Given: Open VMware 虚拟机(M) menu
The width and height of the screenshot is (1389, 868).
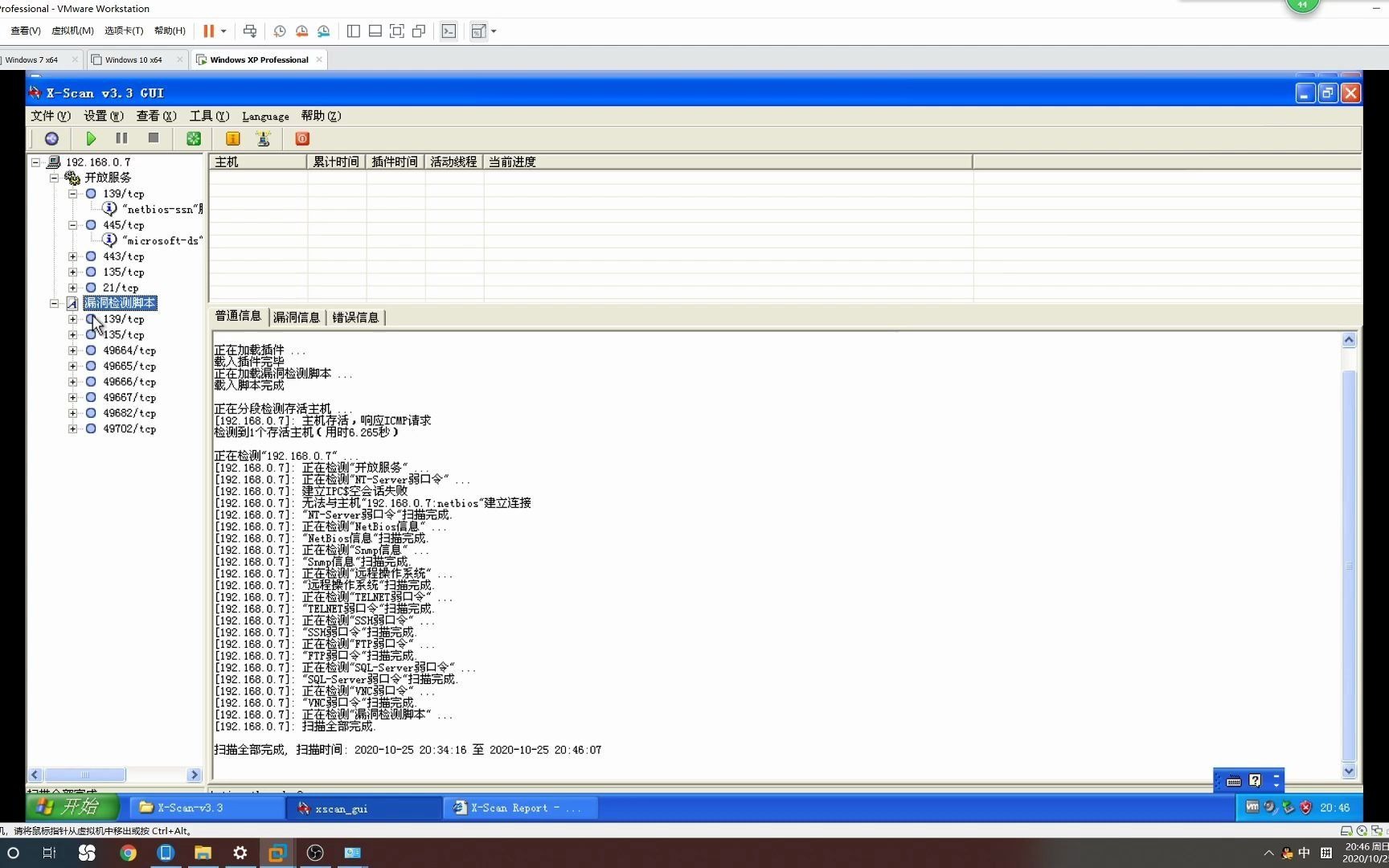Looking at the screenshot, I should tap(72, 31).
